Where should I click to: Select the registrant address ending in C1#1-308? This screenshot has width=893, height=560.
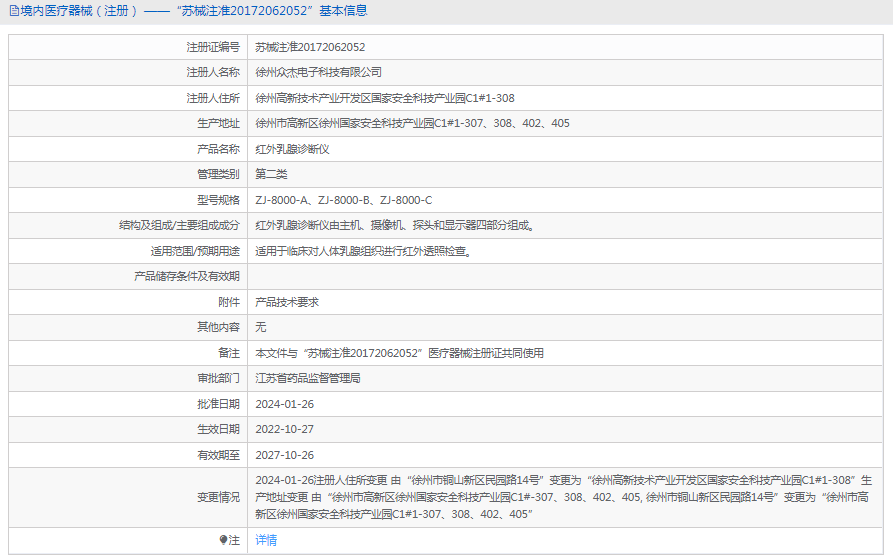tap(385, 98)
